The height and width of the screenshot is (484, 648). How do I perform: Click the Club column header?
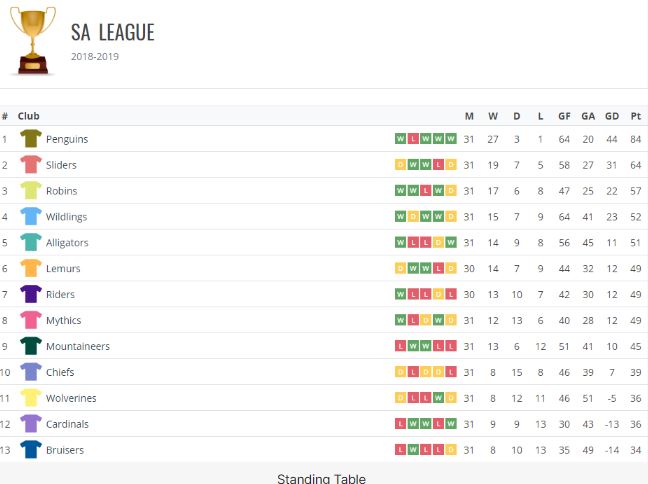pyautogui.click(x=29, y=116)
